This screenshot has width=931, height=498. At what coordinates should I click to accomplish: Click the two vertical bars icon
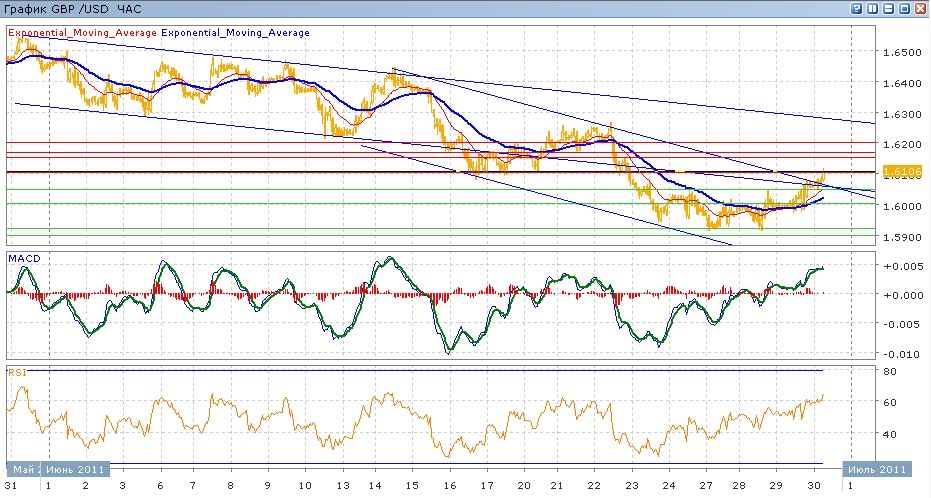click(x=873, y=8)
